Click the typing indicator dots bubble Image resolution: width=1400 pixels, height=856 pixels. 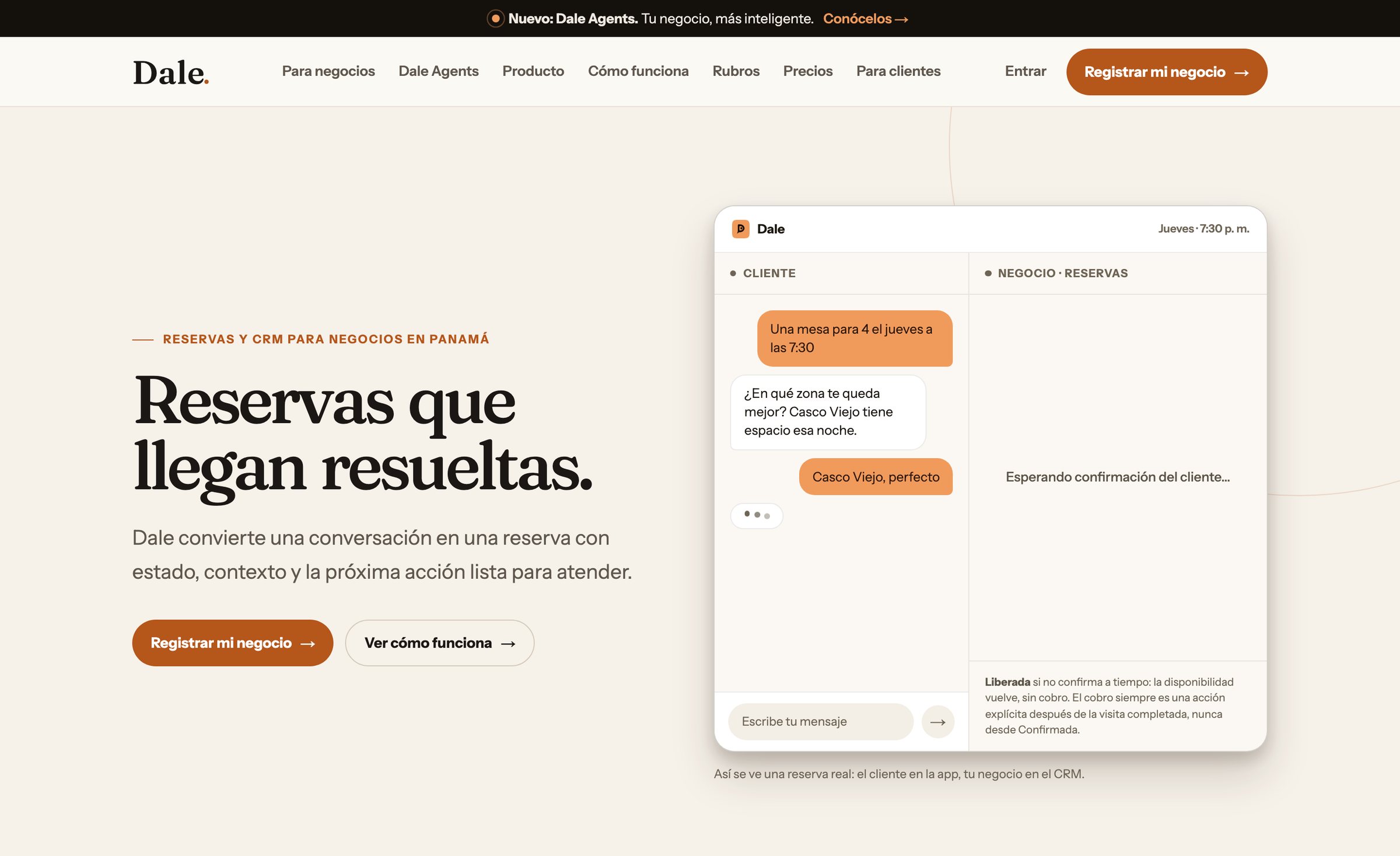pos(757,515)
